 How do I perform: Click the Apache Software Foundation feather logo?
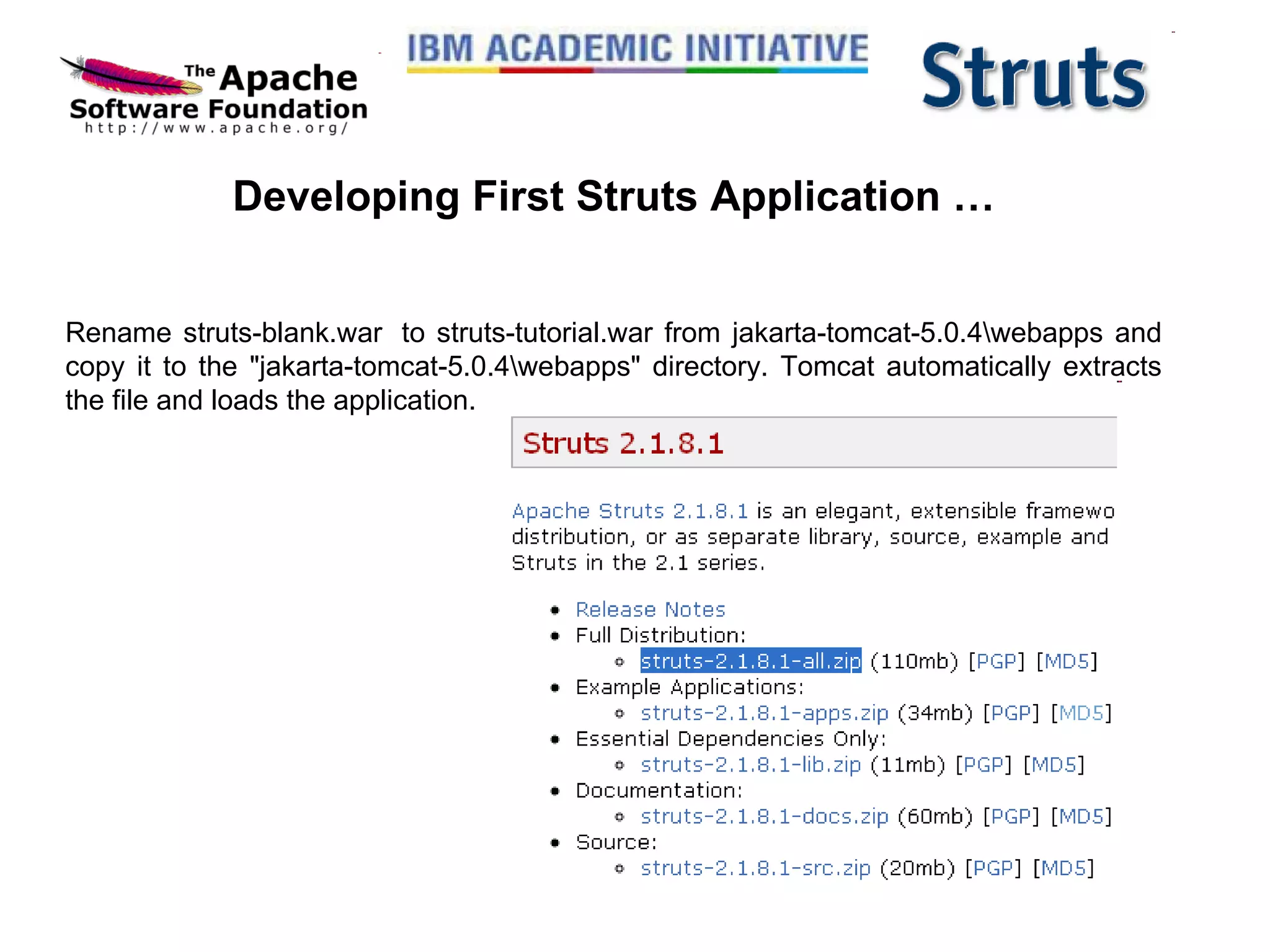point(213,94)
